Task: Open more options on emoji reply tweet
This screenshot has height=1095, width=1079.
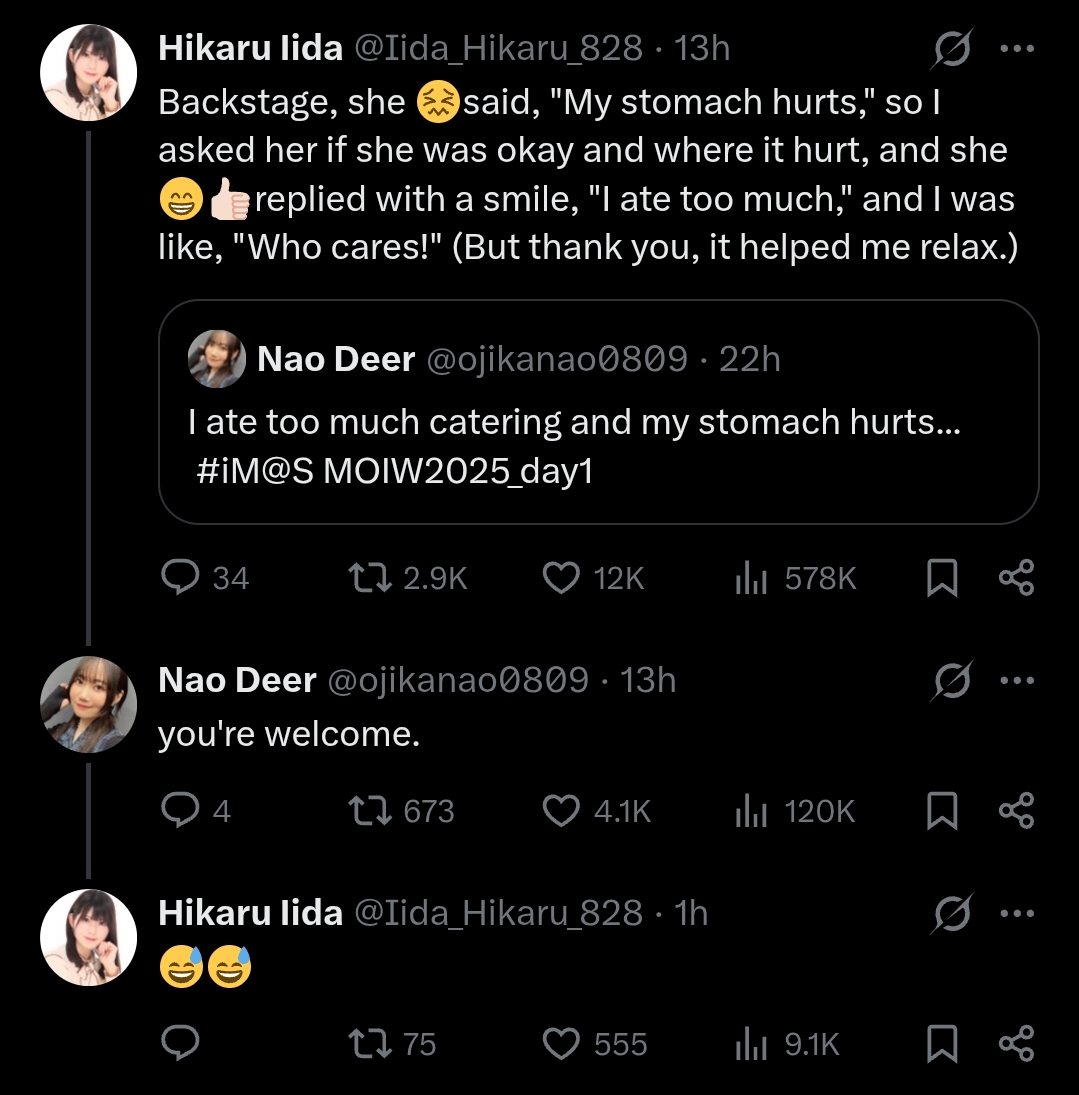Action: coord(1016,913)
